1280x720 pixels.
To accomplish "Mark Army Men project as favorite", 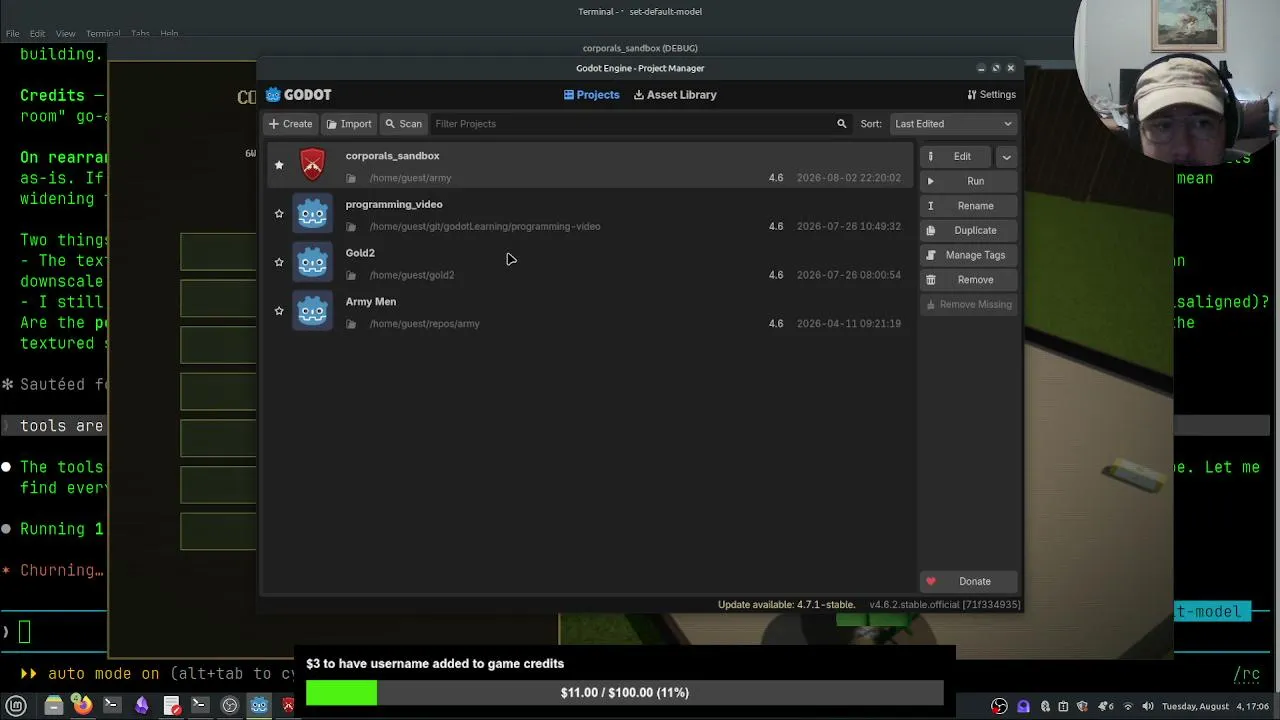I will [279, 310].
